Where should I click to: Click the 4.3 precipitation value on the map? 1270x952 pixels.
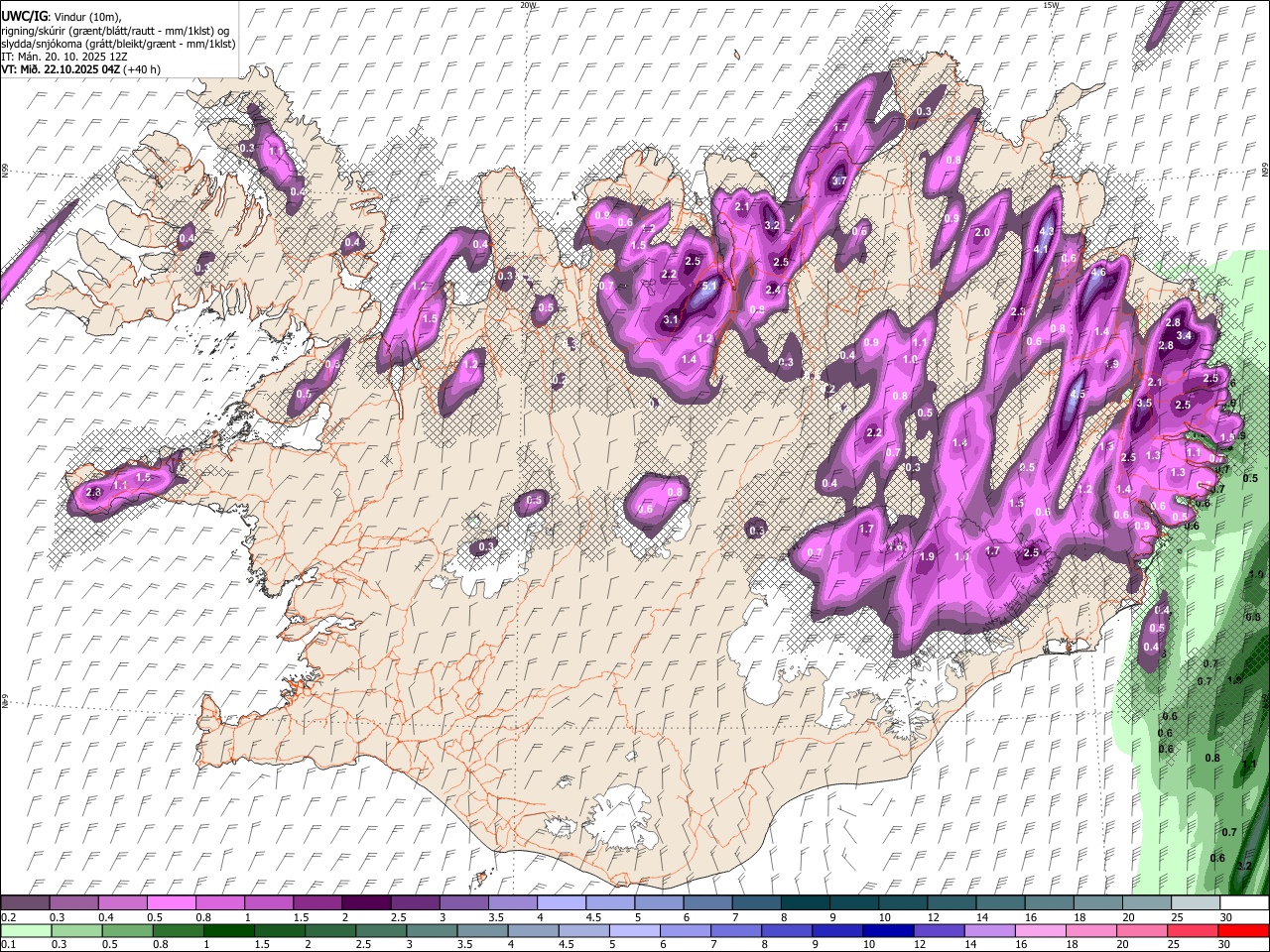pos(1045,232)
